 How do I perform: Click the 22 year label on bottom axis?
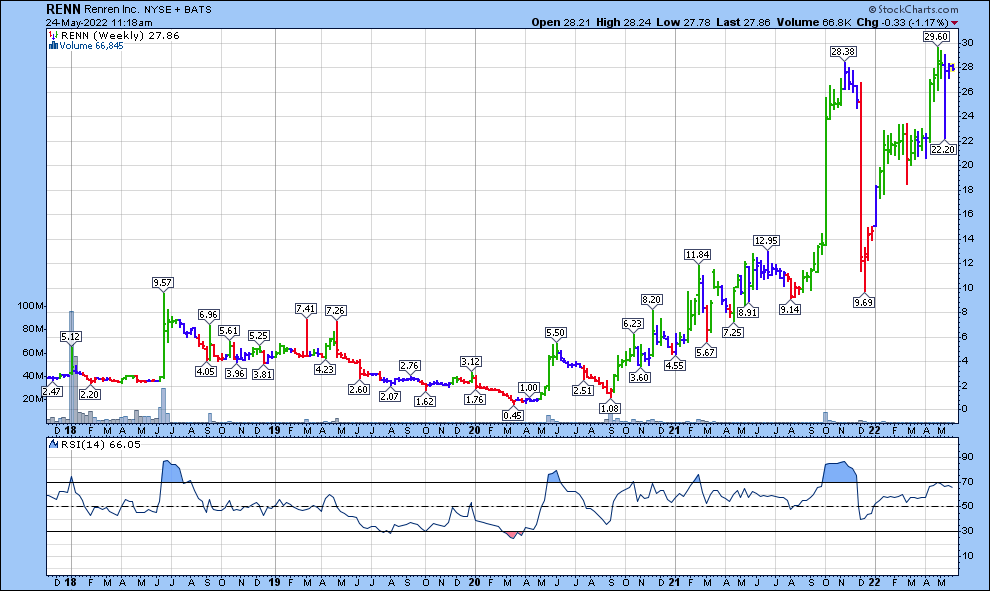(x=874, y=581)
